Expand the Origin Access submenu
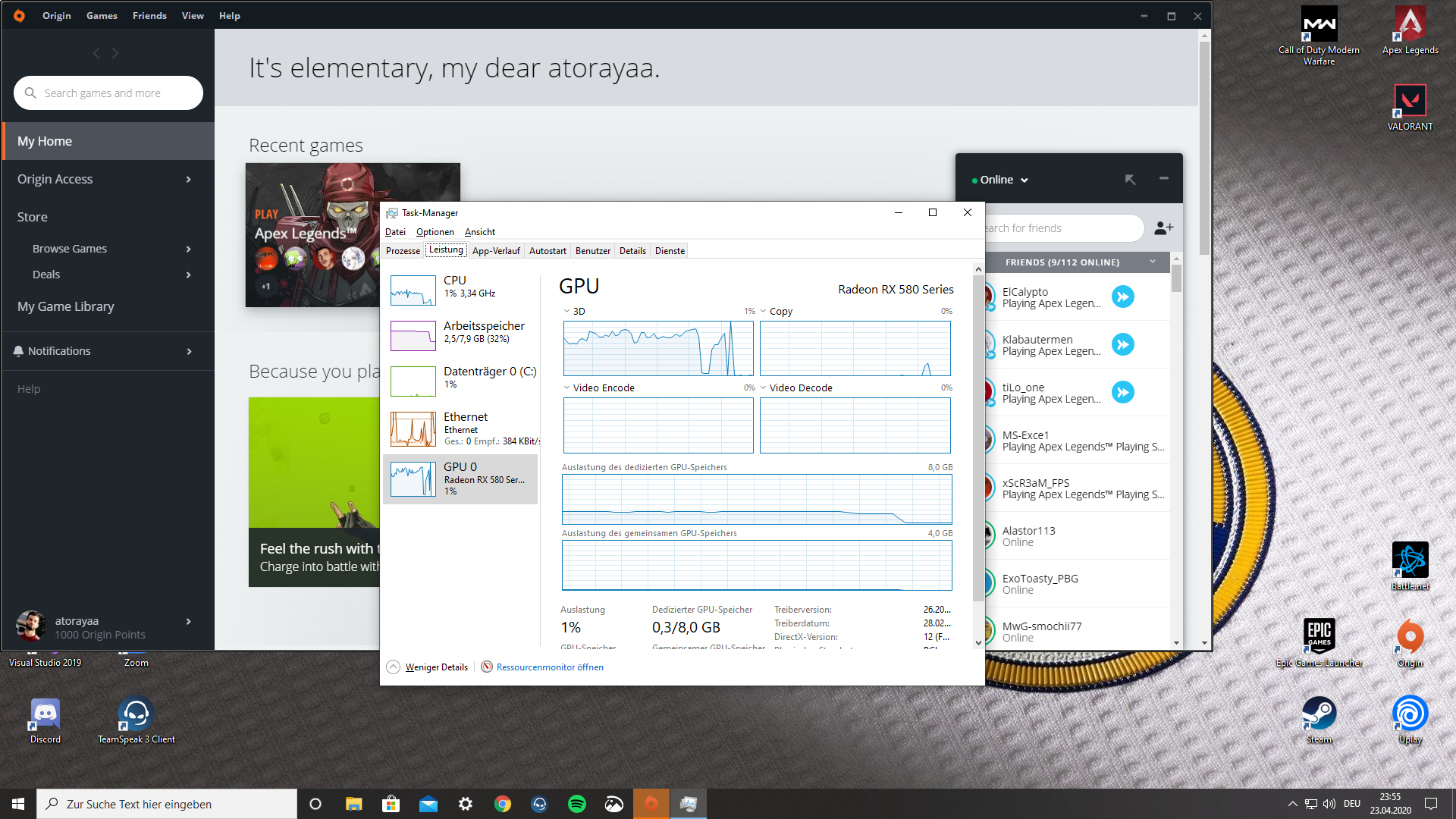This screenshot has height=819, width=1456. point(188,180)
